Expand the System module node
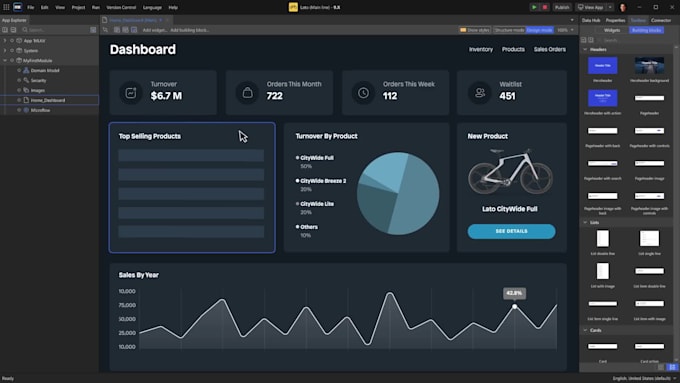Image resolution: width=680 pixels, height=383 pixels. point(5,51)
